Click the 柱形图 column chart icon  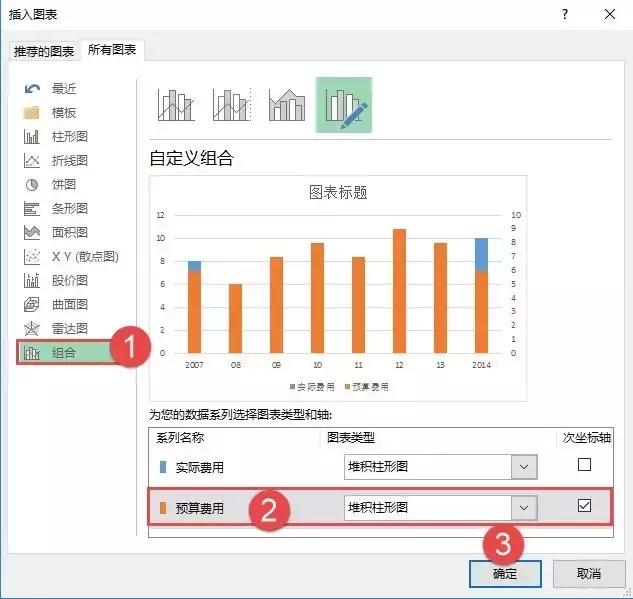tap(31, 136)
